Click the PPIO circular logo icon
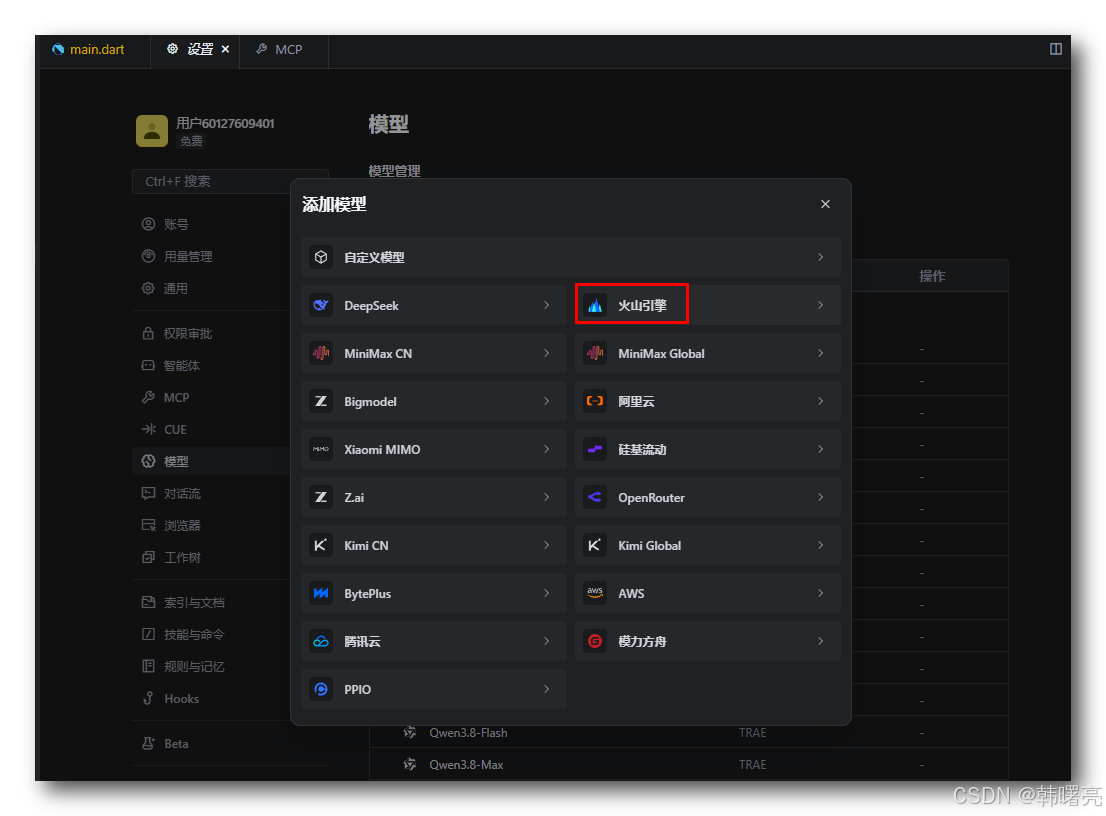 tap(321, 689)
